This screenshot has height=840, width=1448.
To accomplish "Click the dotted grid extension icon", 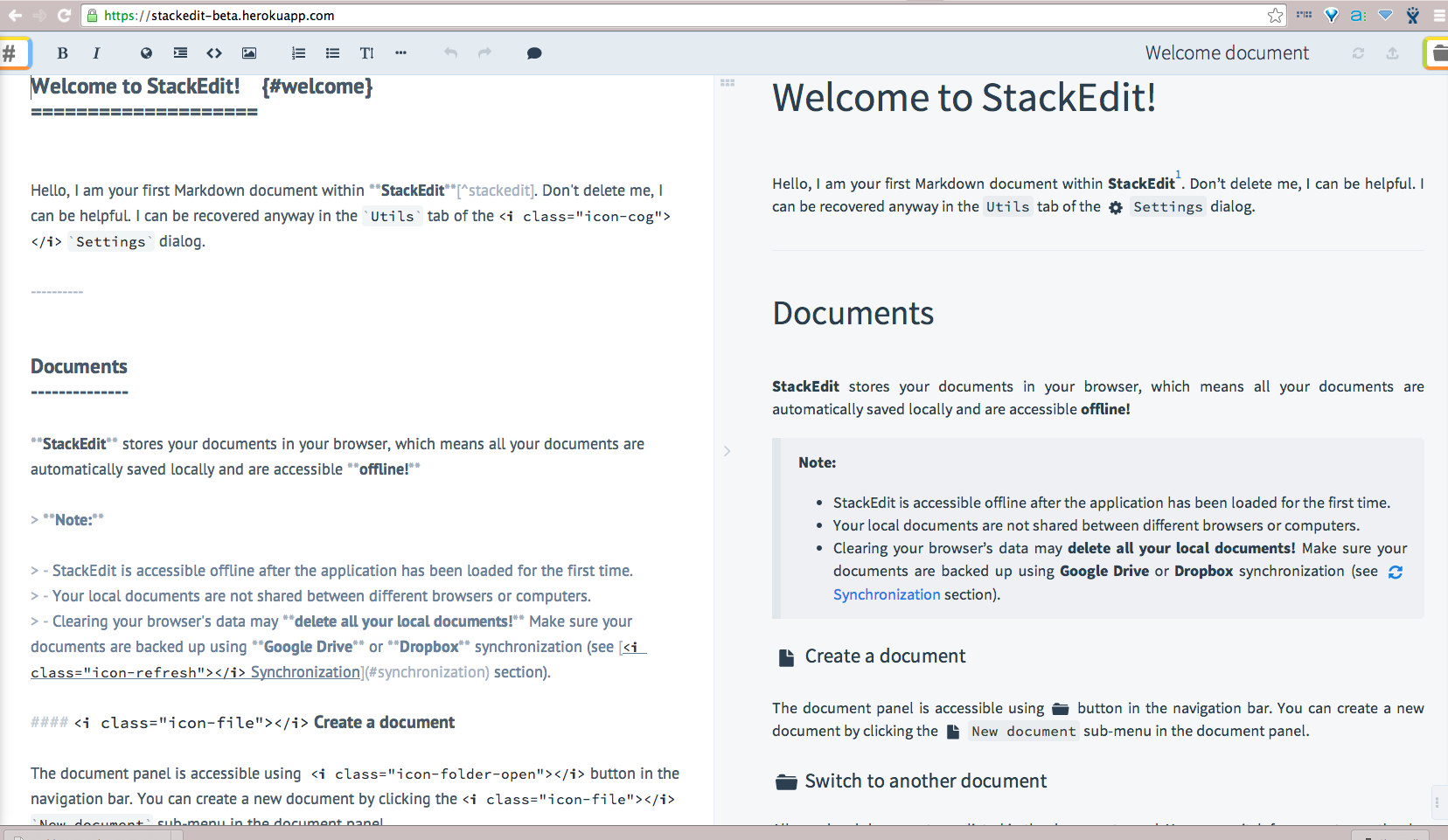I will point(1304,15).
